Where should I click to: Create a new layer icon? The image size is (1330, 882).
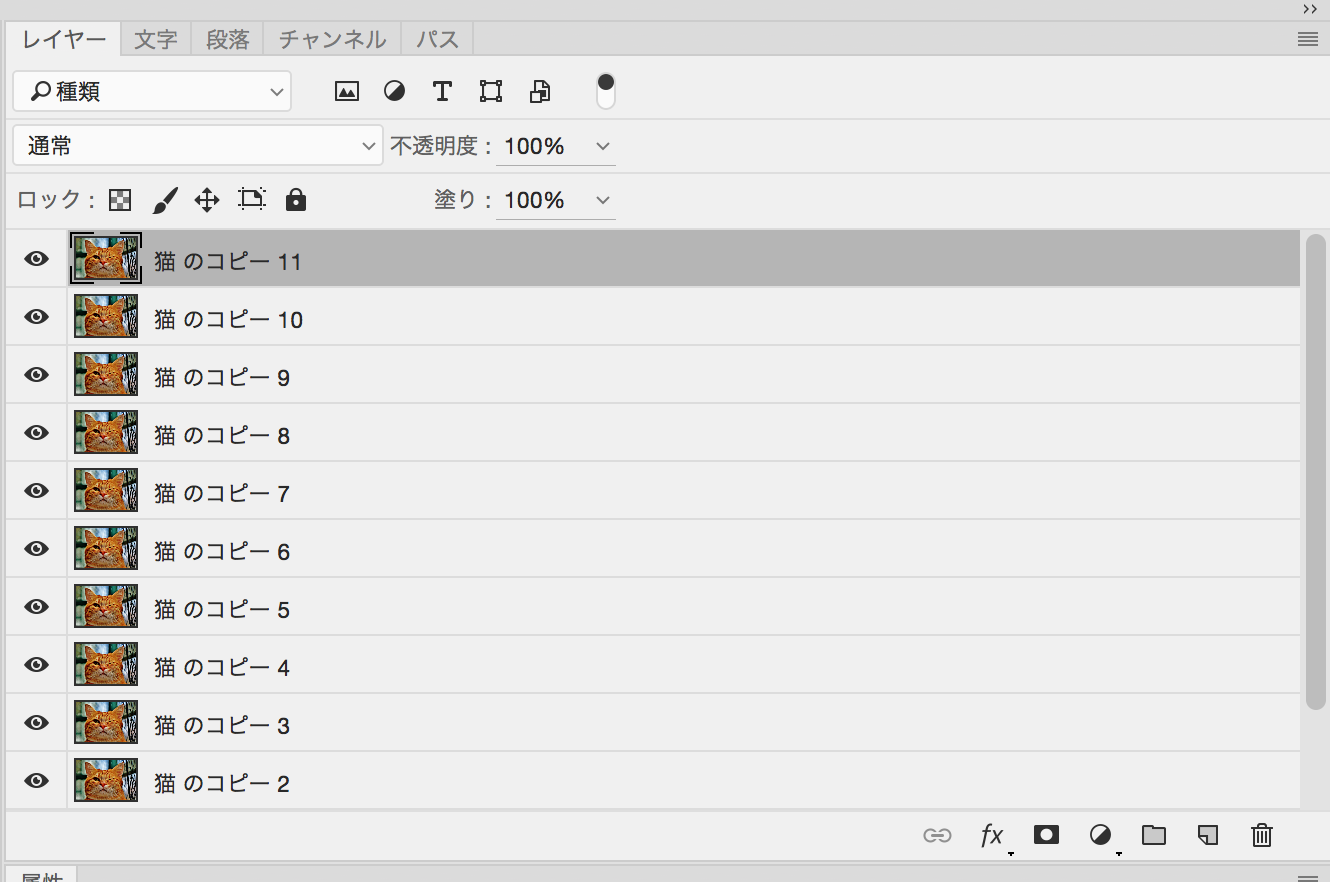click(1208, 835)
